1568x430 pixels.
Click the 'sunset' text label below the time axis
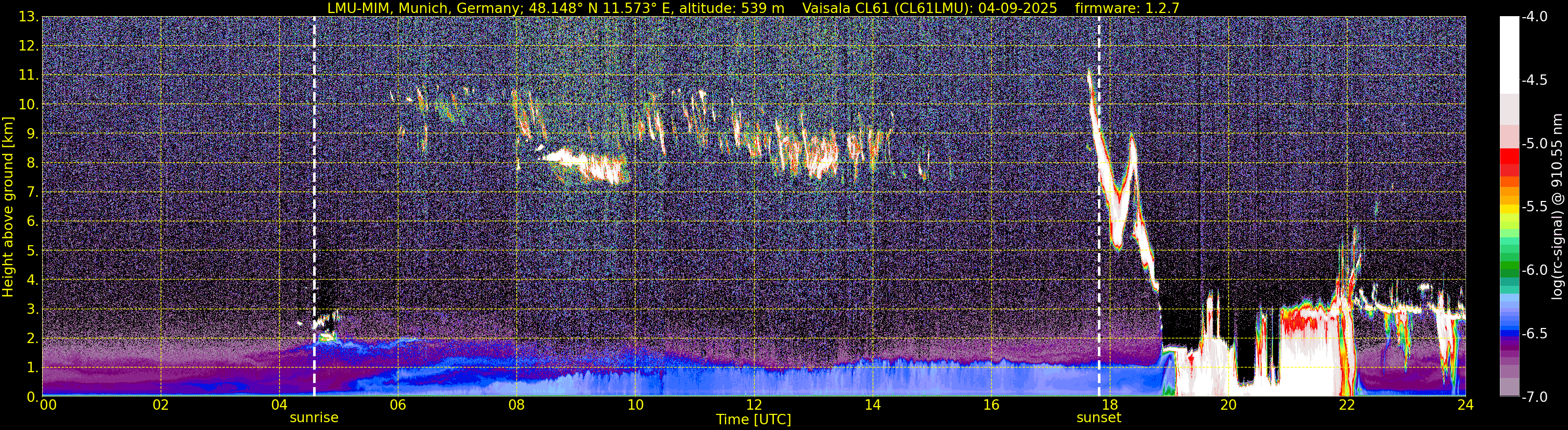1099,417
